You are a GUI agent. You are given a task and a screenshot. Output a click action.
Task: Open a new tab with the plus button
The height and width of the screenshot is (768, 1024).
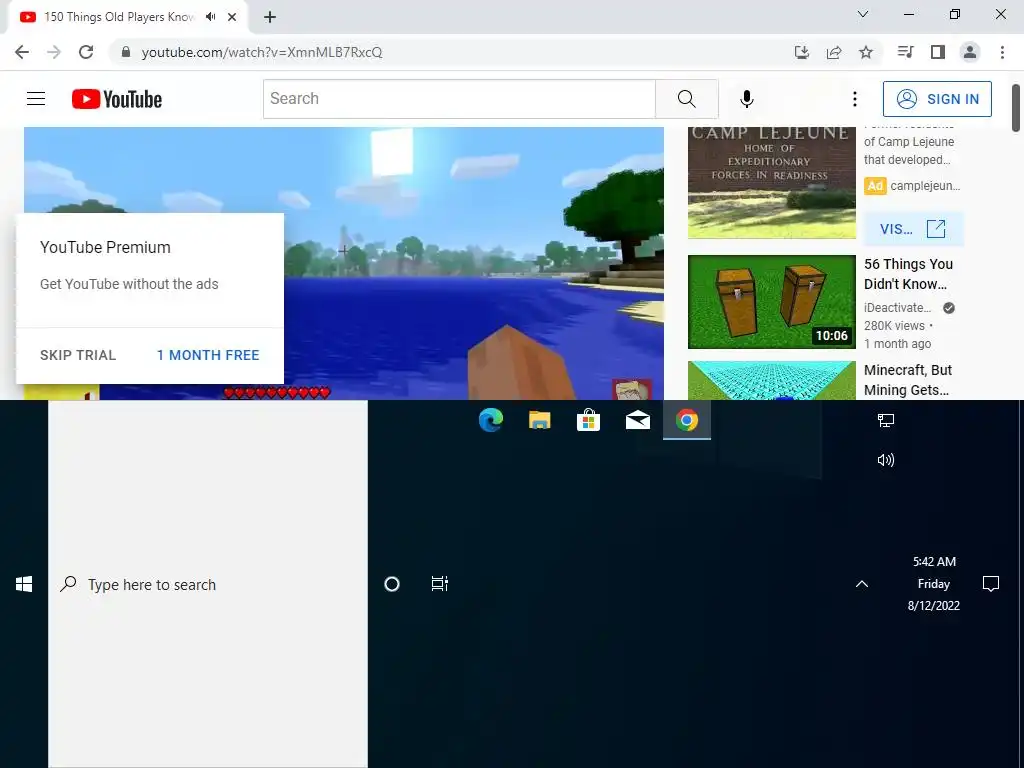pos(270,18)
